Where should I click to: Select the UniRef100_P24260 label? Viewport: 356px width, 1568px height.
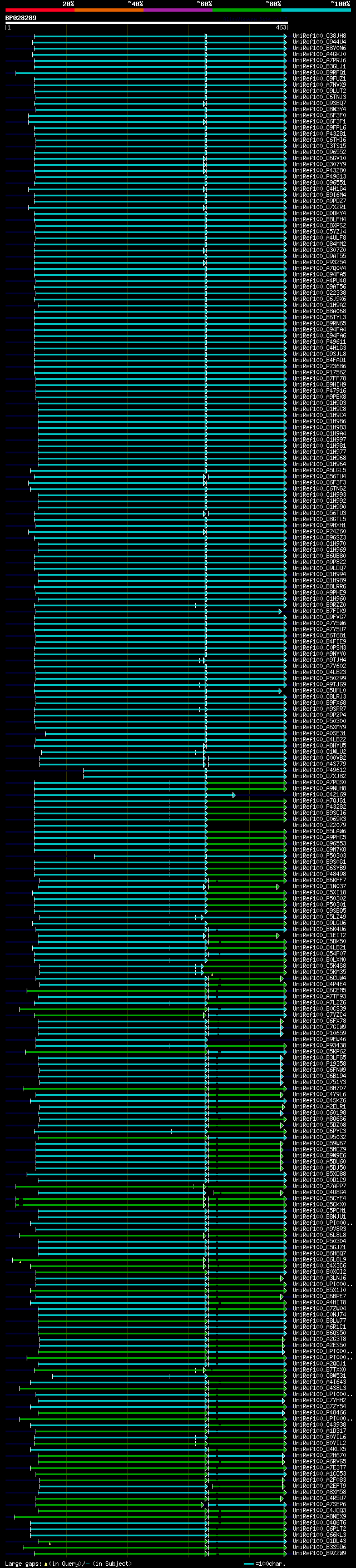click(319, 531)
